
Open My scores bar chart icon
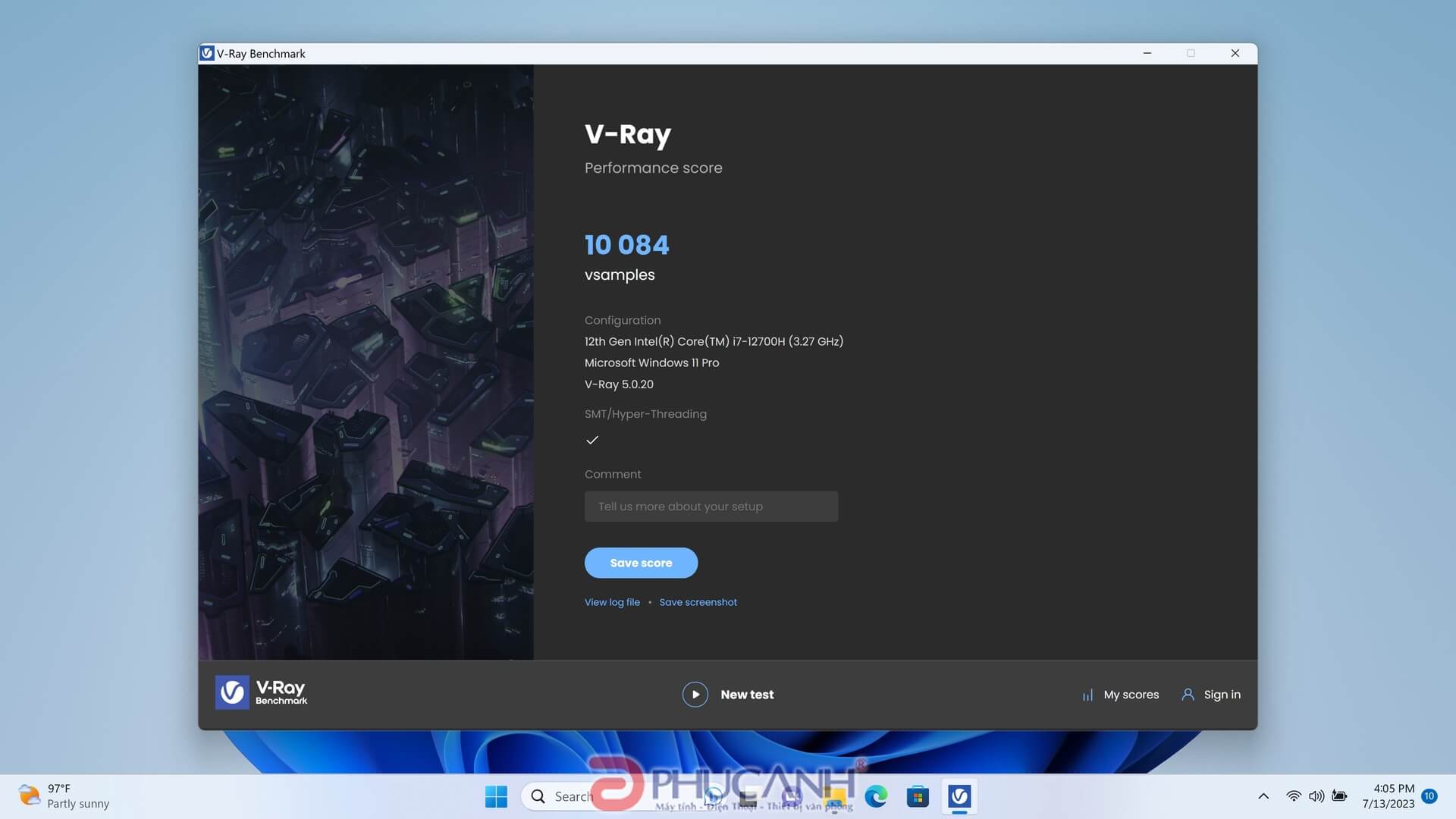(1087, 695)
